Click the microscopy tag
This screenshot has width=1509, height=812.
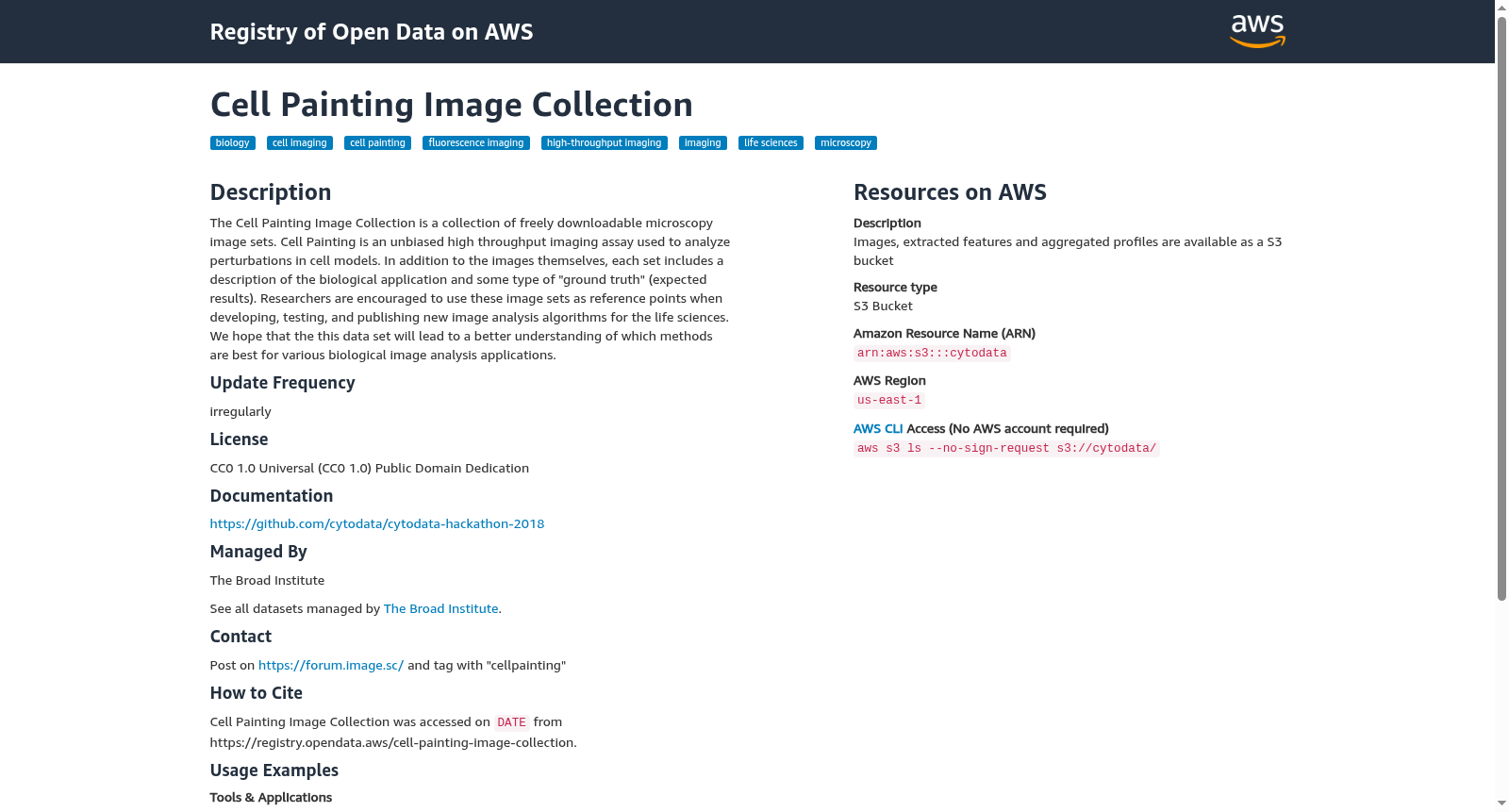846,143
